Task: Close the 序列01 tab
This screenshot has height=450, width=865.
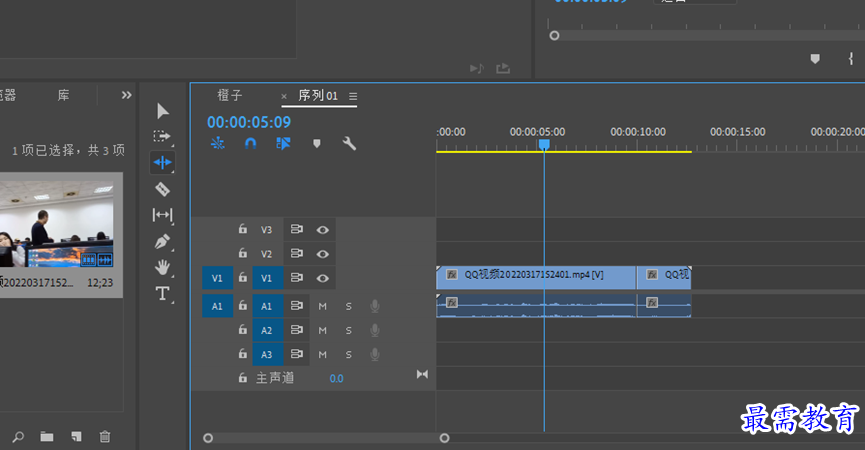Action: point(284,97)
